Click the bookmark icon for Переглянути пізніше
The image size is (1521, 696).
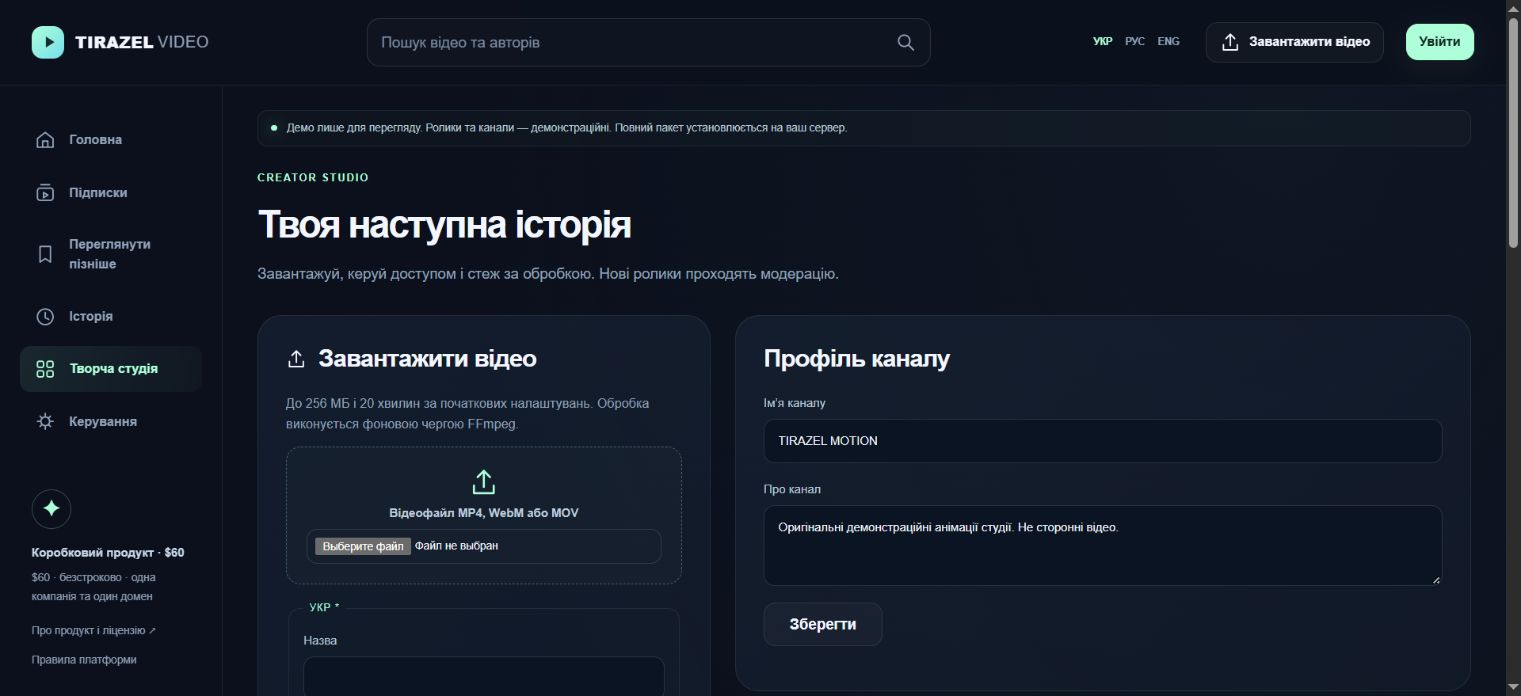45,254
